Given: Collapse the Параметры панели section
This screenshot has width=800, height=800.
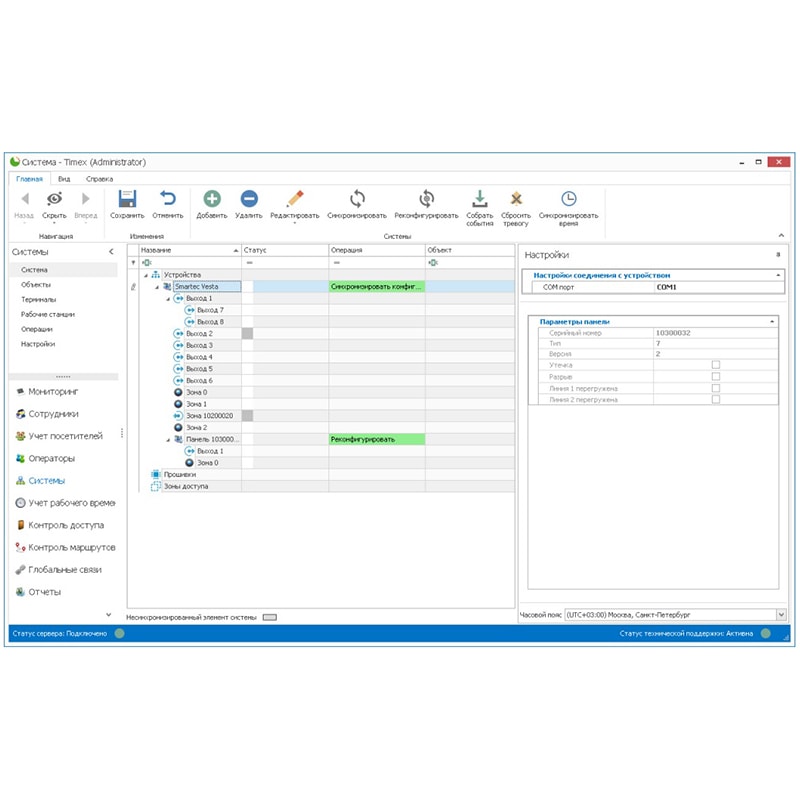Looking at the screenshot, I should pyautogui.click(x=771, y=321).
